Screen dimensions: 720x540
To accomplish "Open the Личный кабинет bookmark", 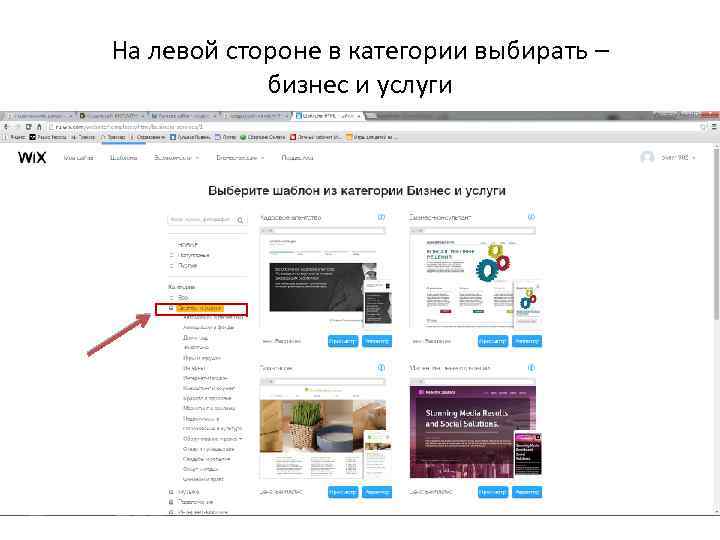I will click(x=315, y=137).
